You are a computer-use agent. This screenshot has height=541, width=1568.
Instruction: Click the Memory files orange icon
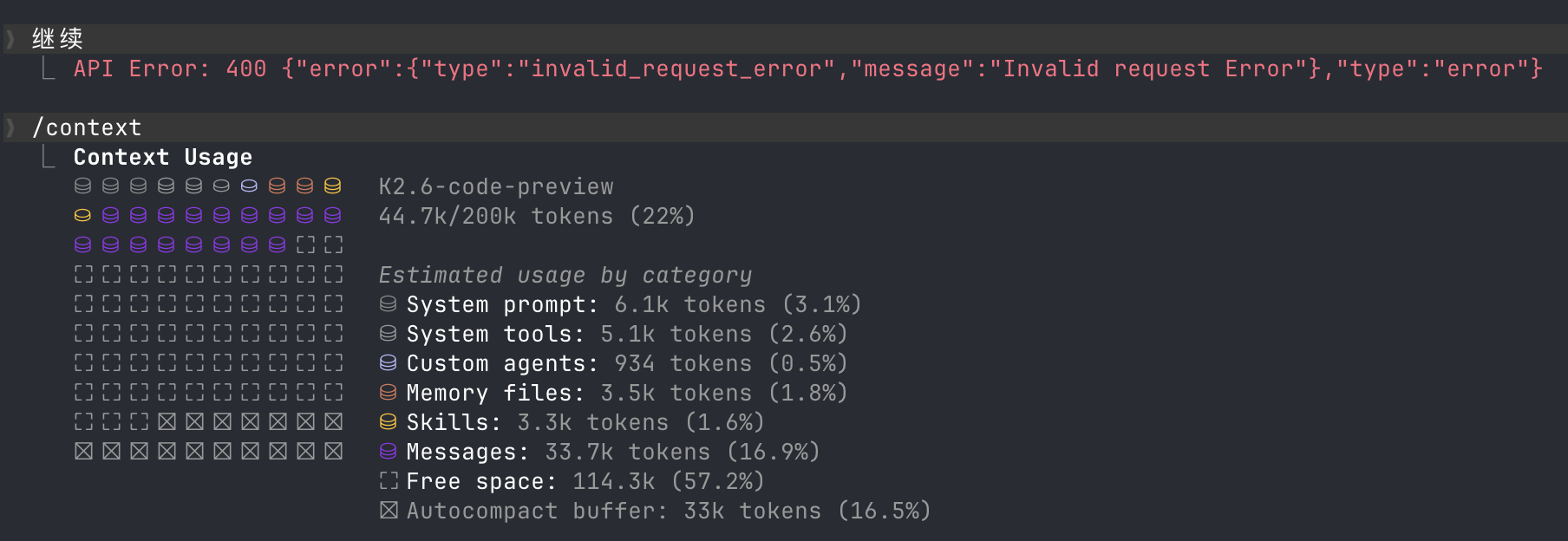tap(389, 393)
